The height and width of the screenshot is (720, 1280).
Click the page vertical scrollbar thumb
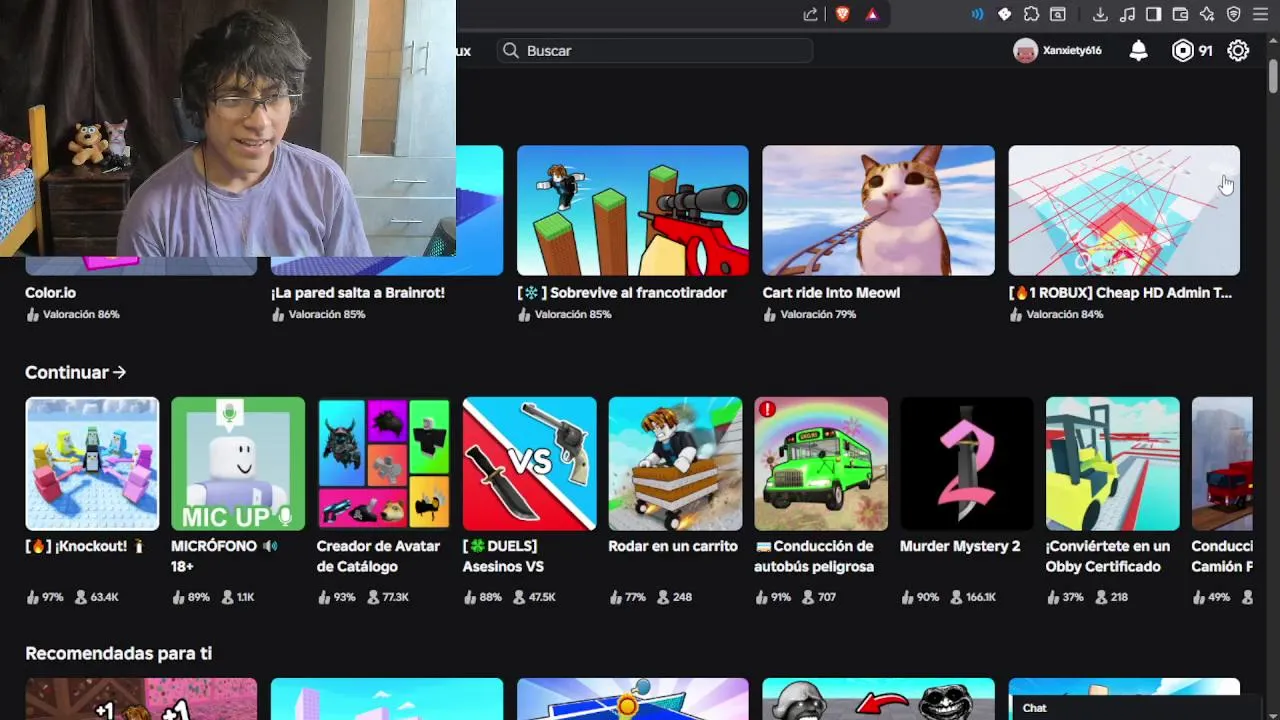point(1273,77)
